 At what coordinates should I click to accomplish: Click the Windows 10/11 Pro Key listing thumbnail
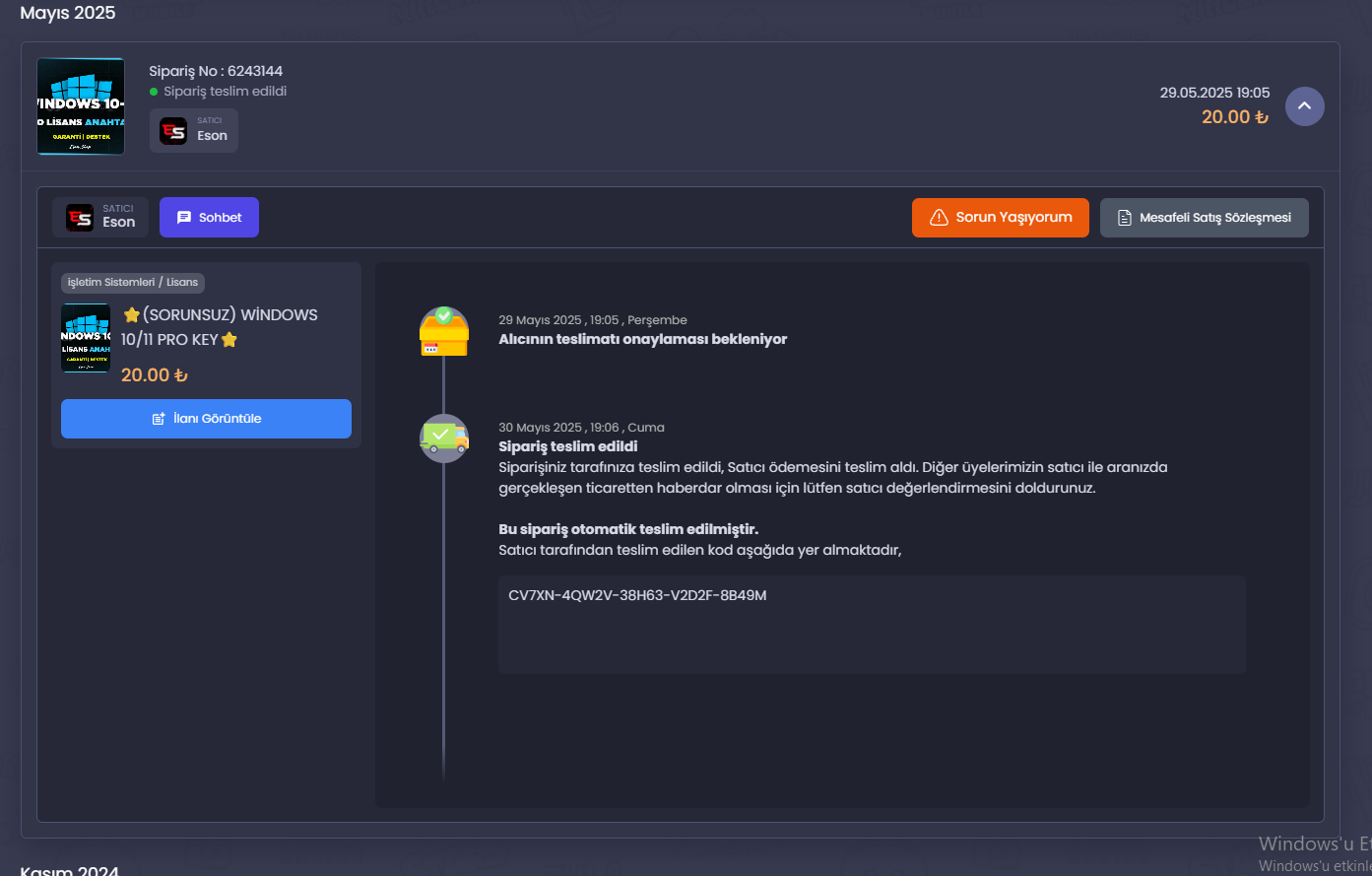click(x=86, y=338)
